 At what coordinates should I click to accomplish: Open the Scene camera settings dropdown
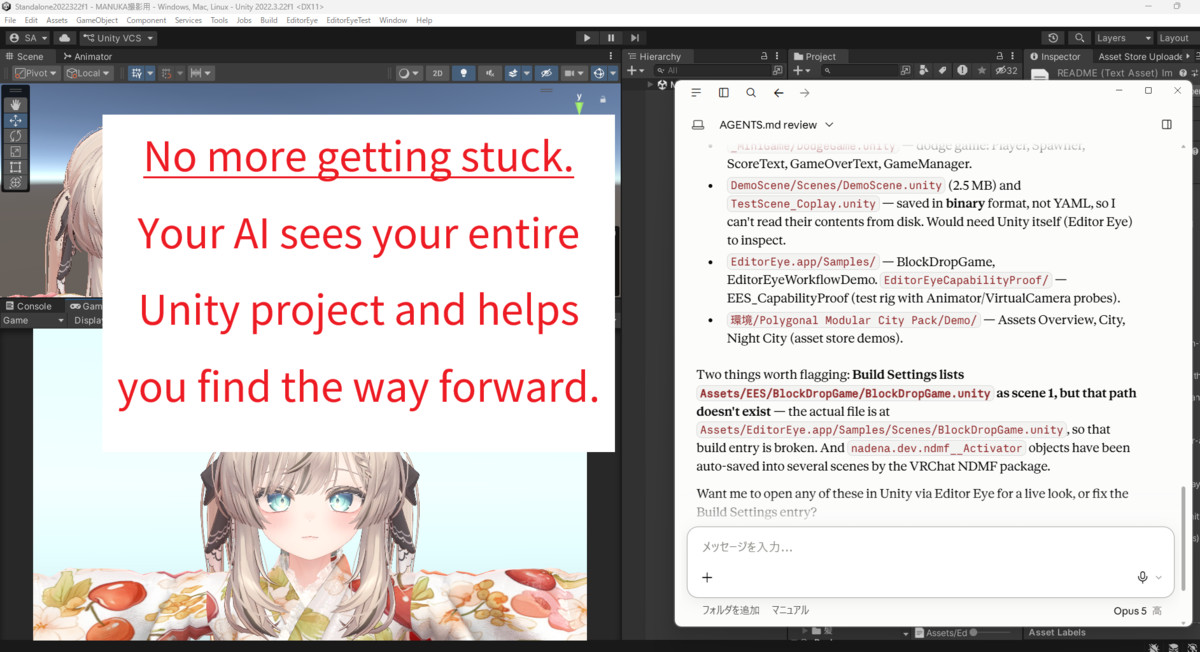[x=574, y=73]
